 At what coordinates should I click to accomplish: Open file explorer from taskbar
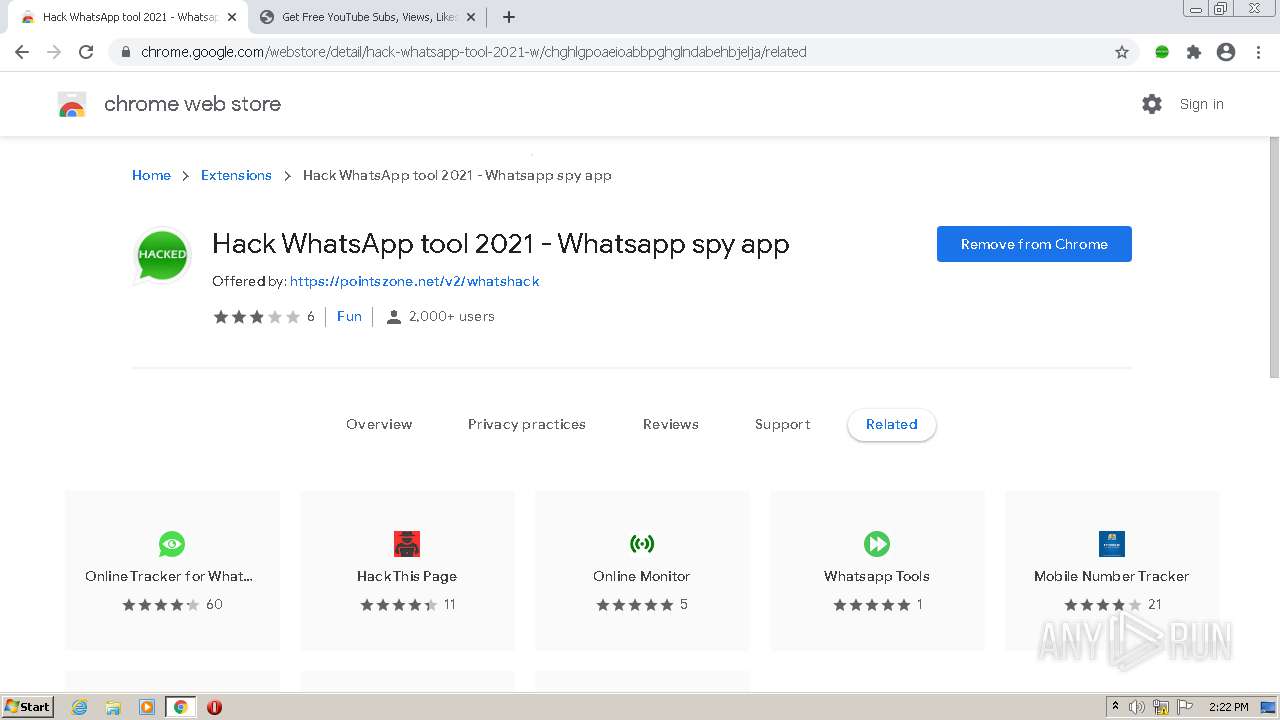[x=113, y=707]
